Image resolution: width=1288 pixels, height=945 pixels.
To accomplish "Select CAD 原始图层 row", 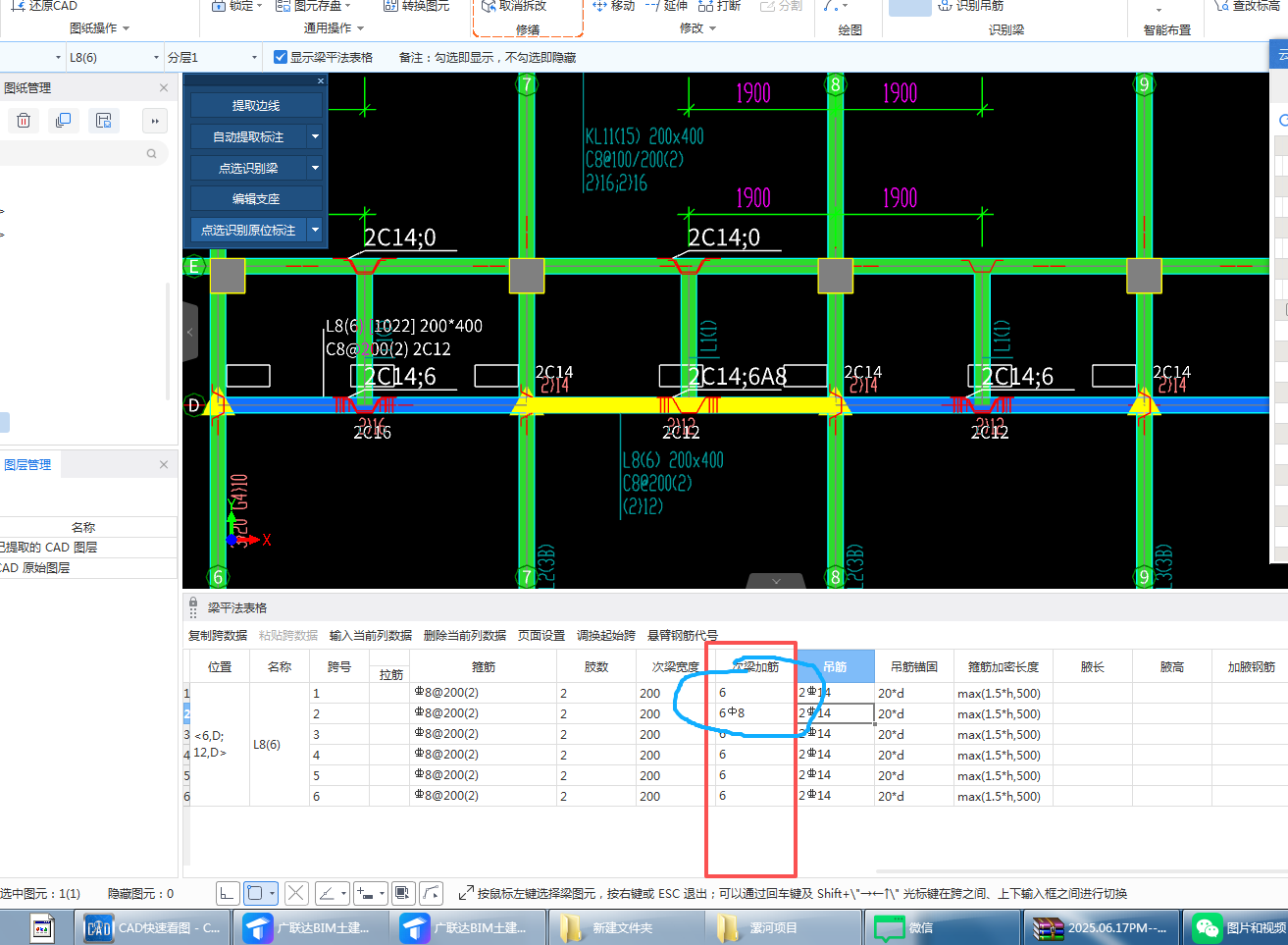I will pyautogui.click(x=88, y=568).
